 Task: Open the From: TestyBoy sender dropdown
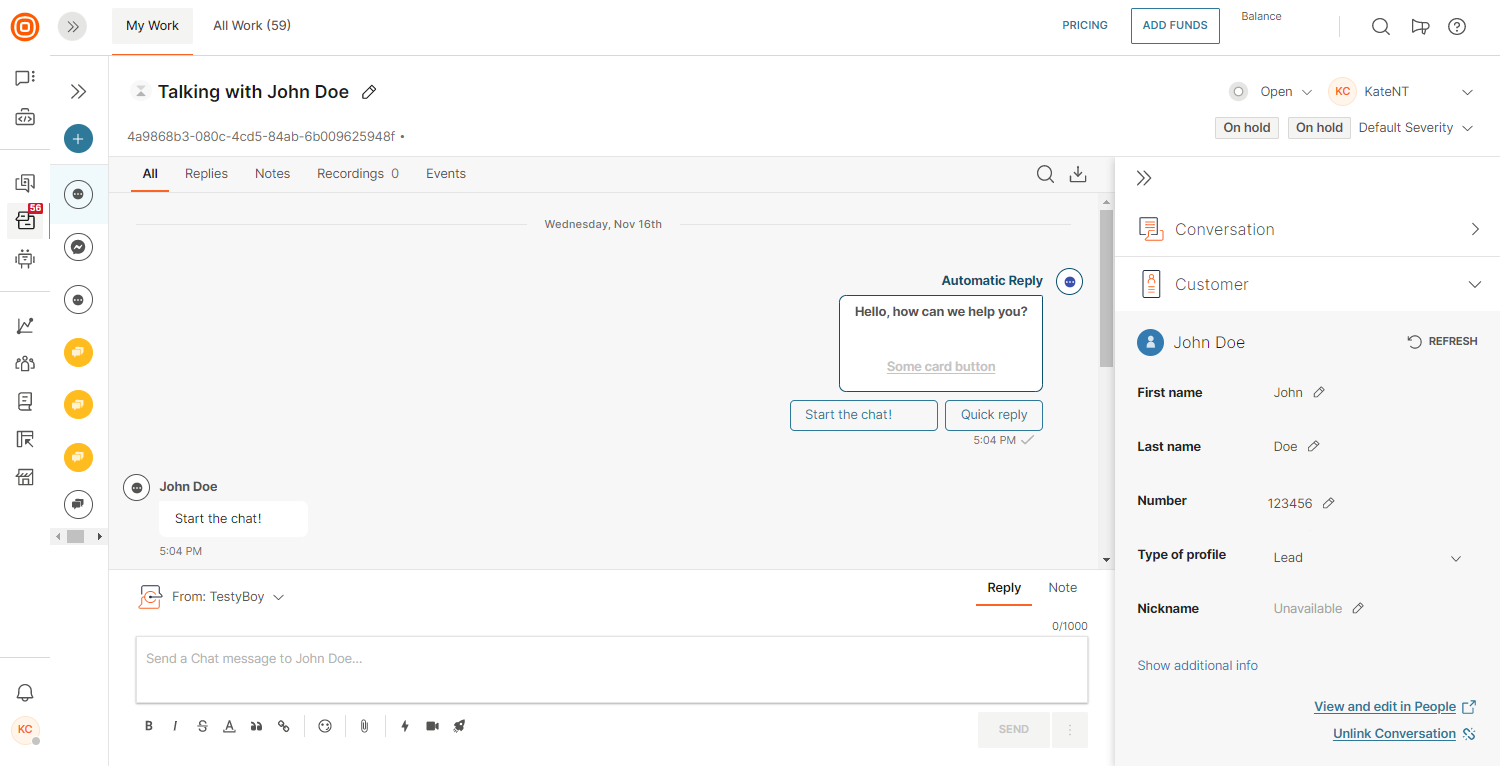228,597
